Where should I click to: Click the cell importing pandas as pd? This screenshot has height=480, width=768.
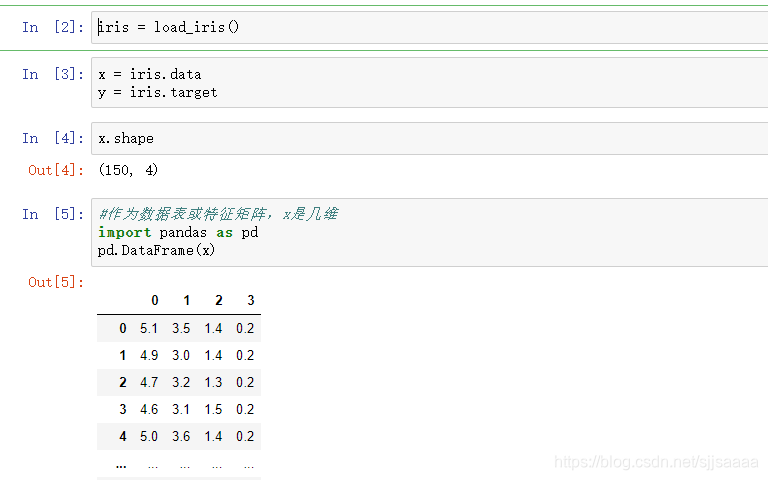[430, 233]
